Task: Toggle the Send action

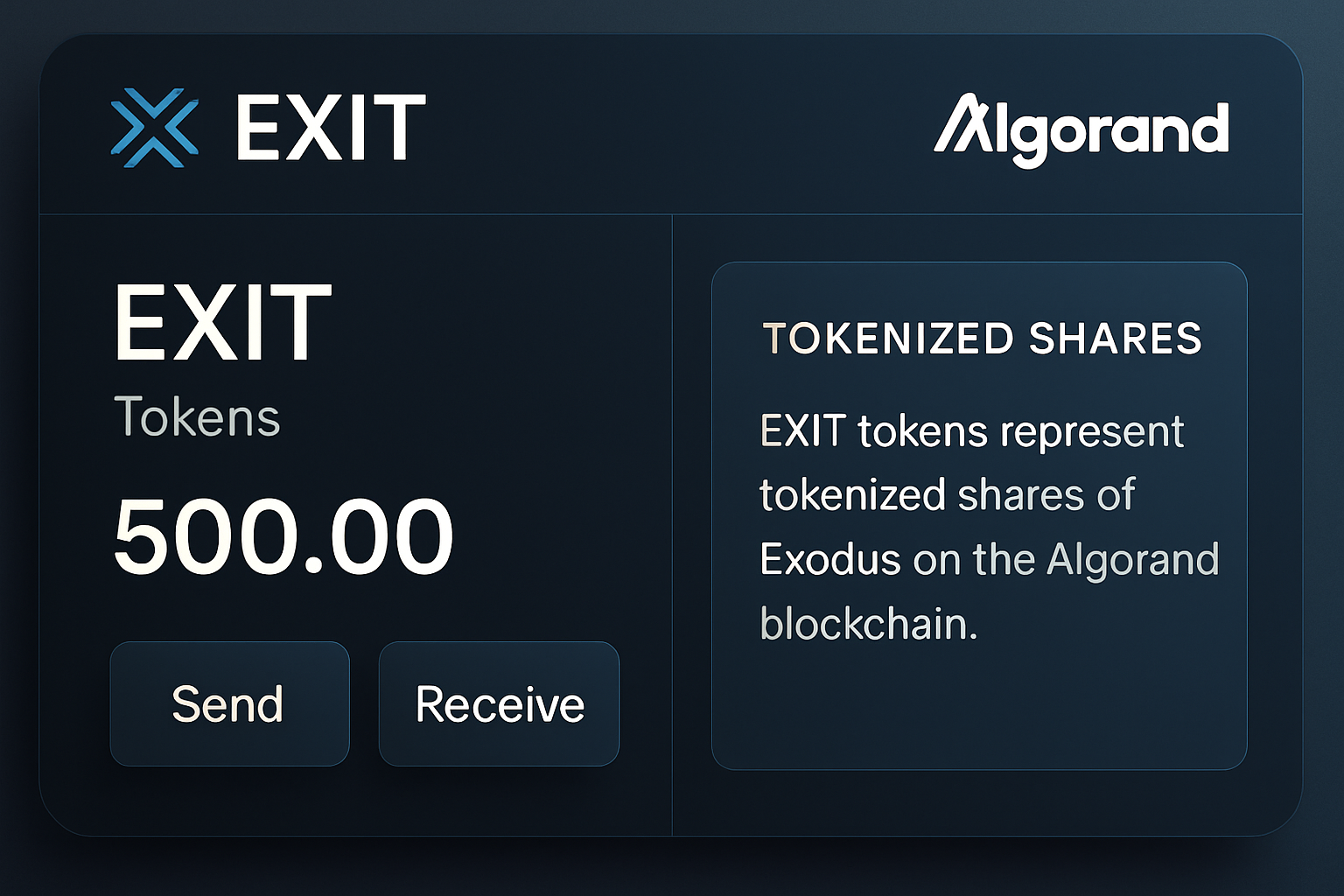Action: [228, 703]
